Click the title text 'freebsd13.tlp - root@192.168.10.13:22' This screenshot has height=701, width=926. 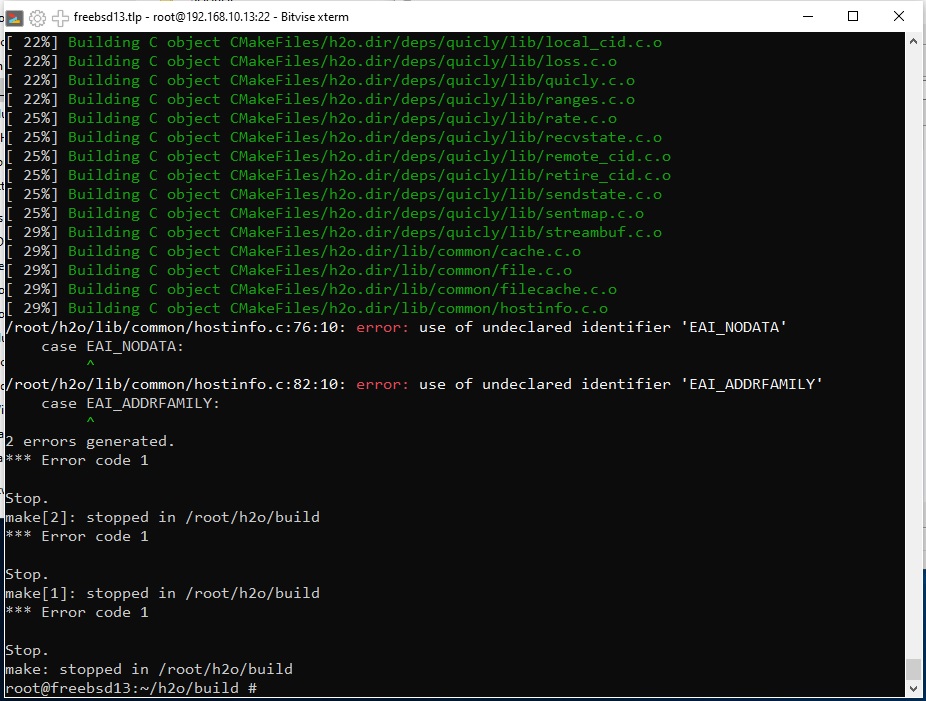tap(172, 17)
